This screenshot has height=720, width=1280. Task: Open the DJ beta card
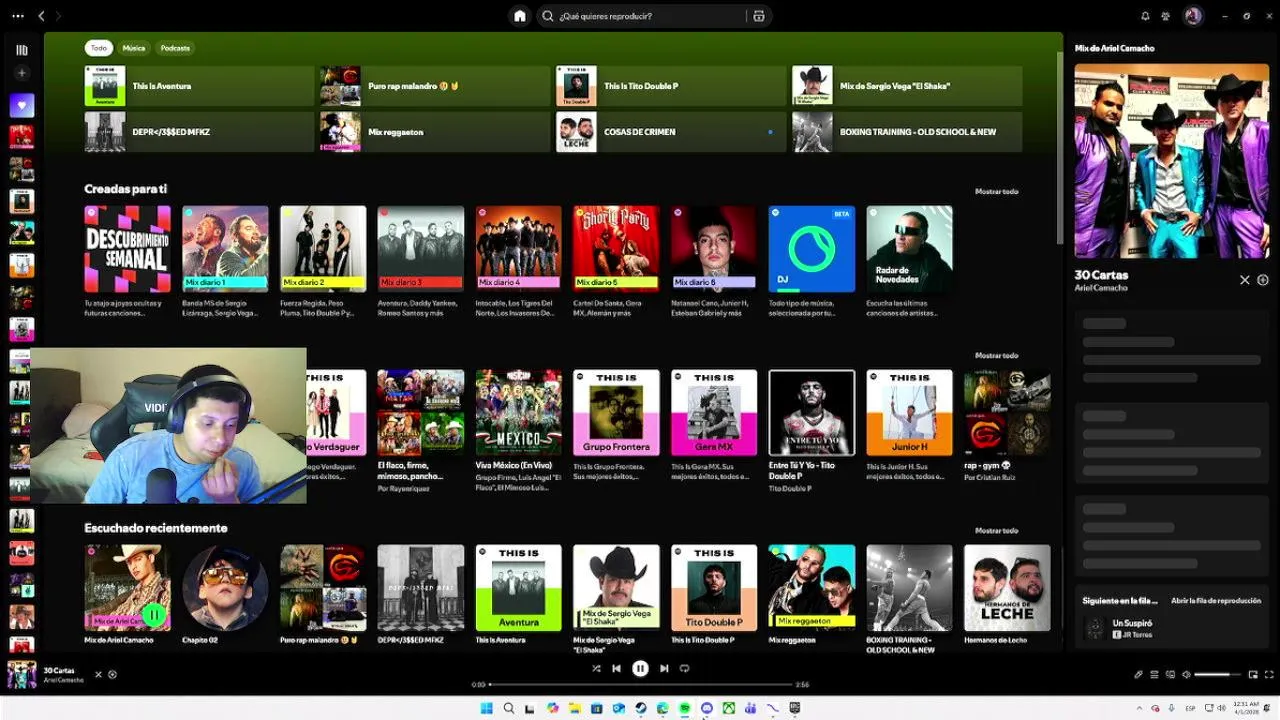tap(811, 262)
